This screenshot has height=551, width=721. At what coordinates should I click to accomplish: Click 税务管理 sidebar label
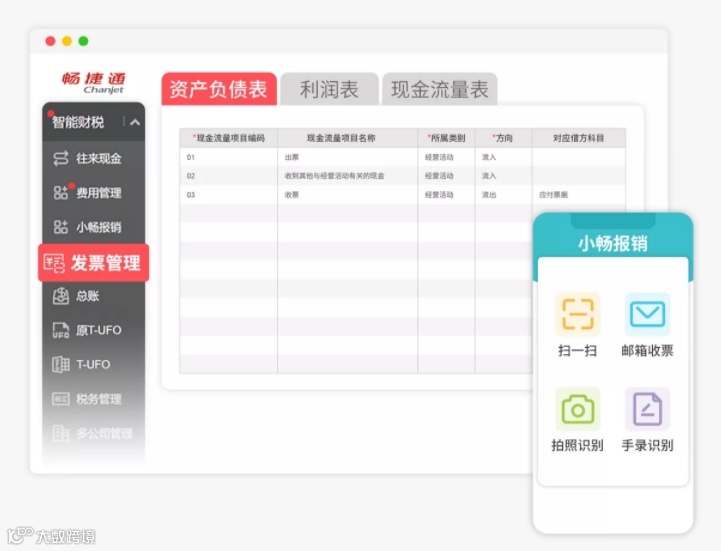[x=99, y=399]
